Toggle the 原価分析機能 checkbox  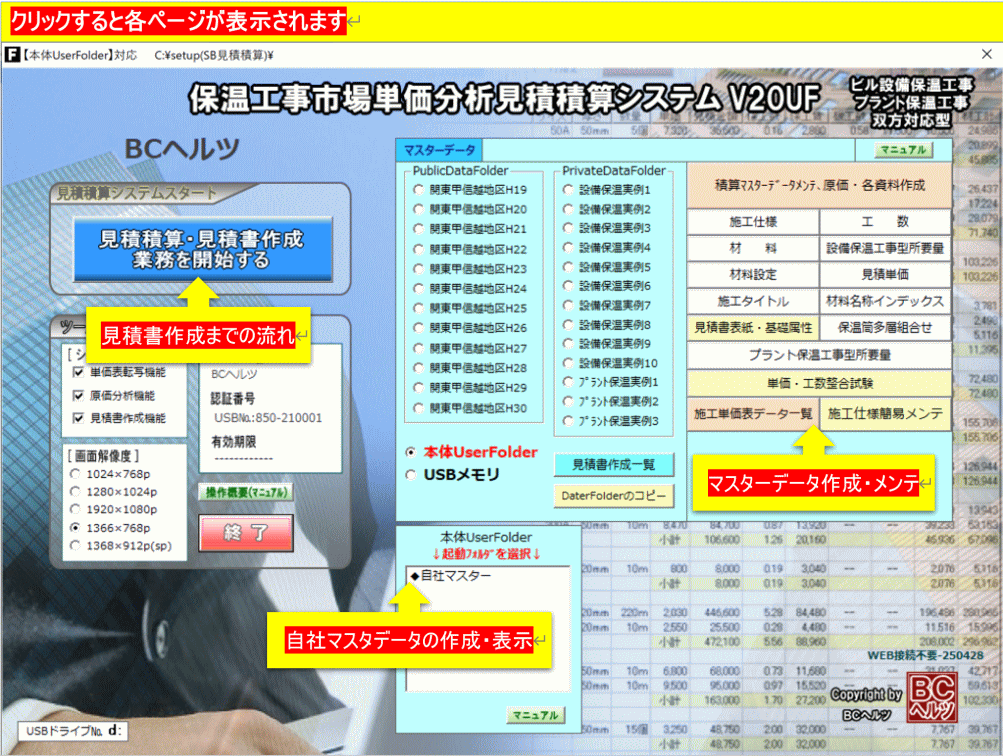(x=78, y=395)
